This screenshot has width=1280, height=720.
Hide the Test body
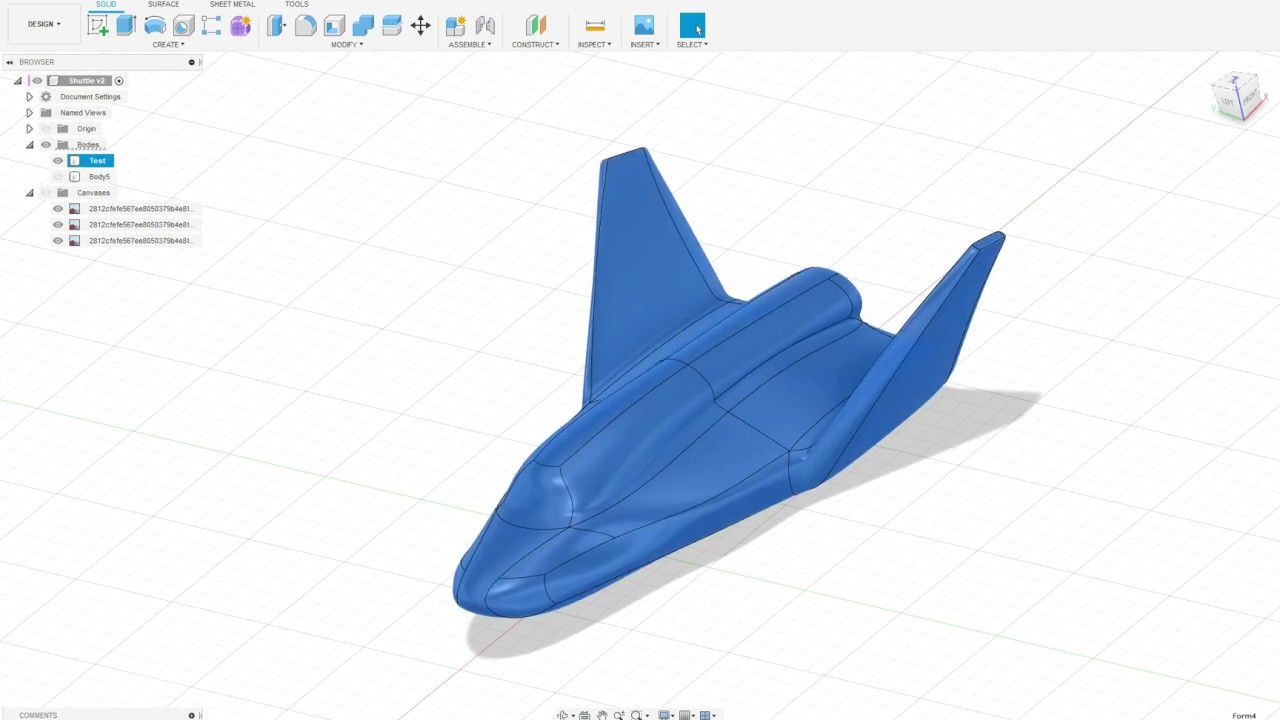pos(58,161)
